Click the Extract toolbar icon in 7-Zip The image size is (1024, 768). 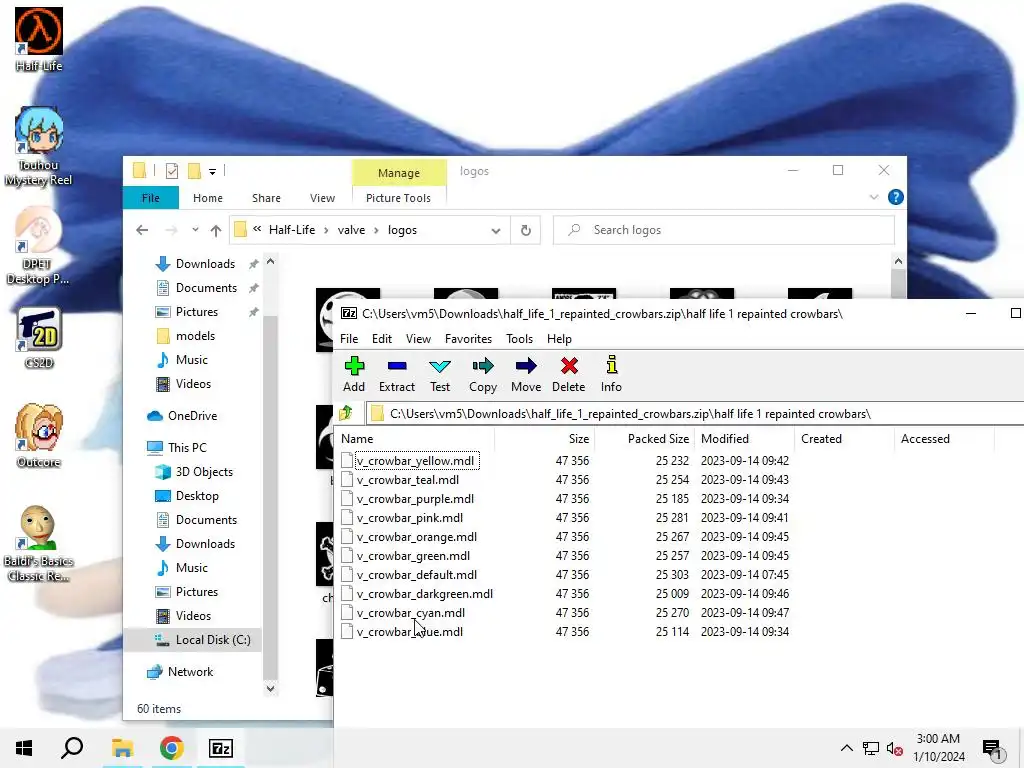pos(396,374)
